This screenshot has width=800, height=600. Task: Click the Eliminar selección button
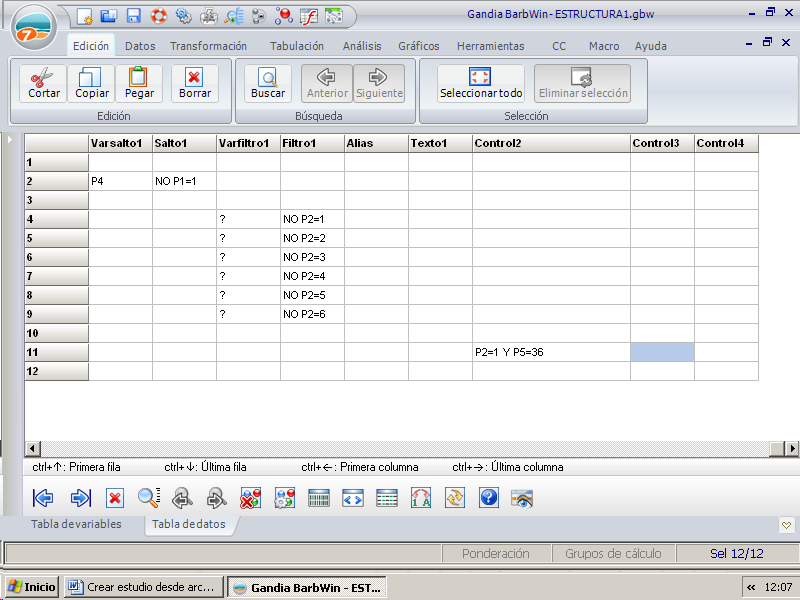pyautogui.click(x=583, y=84)
